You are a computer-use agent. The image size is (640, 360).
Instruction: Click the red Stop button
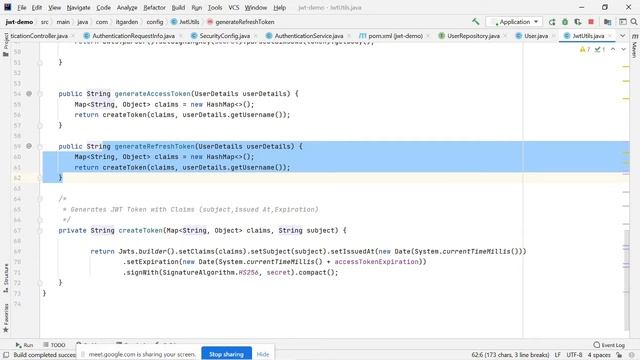591,22
